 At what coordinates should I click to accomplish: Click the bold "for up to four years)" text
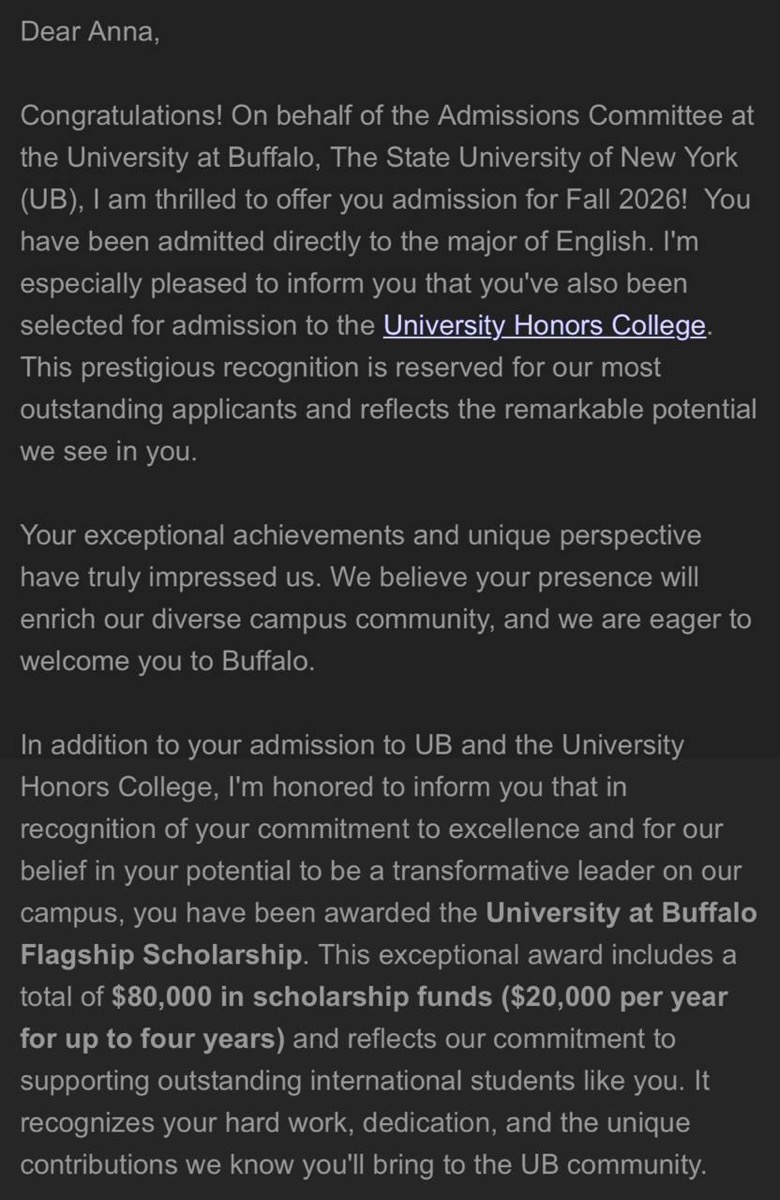[153, 1039]
